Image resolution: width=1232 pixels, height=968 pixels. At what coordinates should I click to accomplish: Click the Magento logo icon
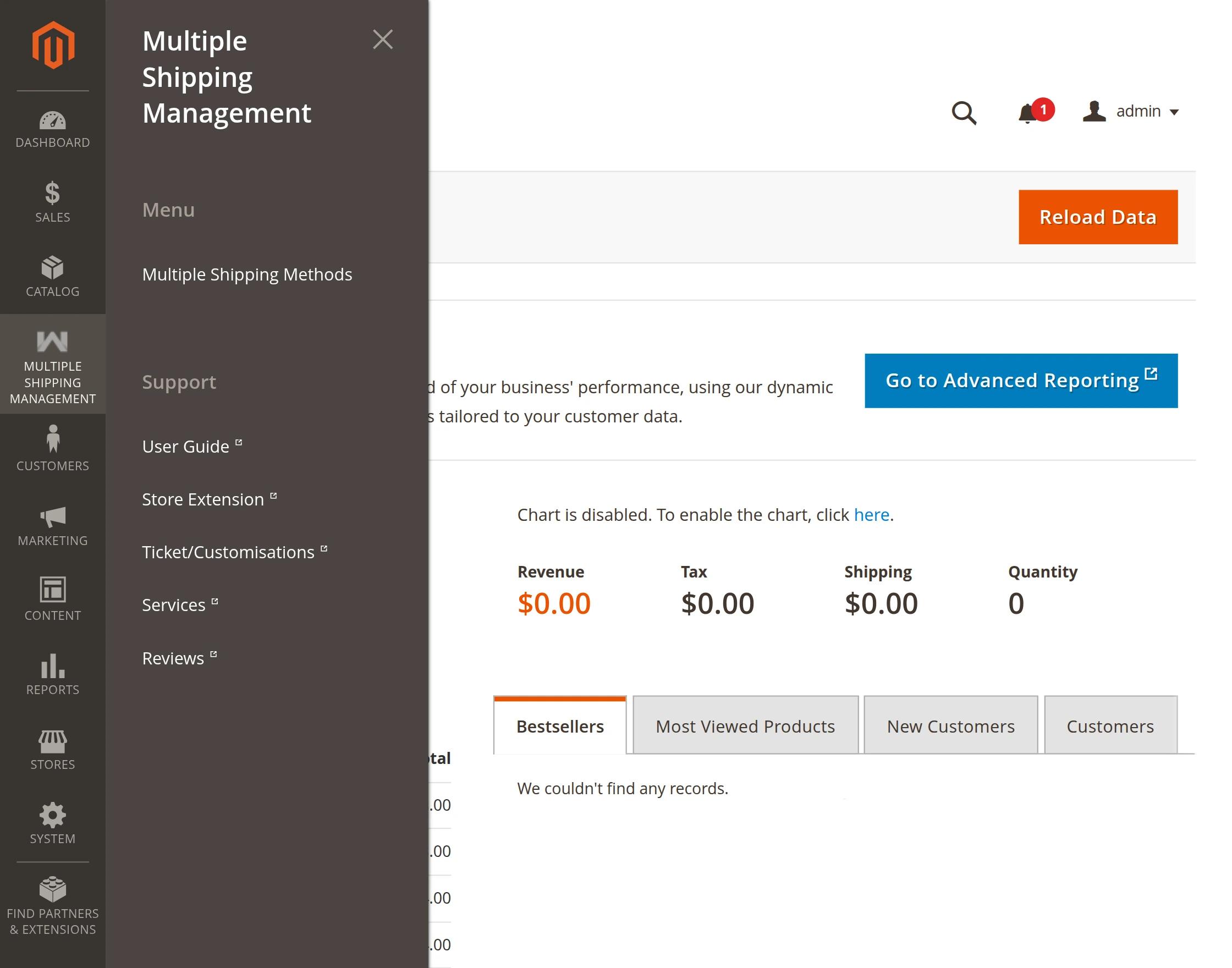click(53, 45)
